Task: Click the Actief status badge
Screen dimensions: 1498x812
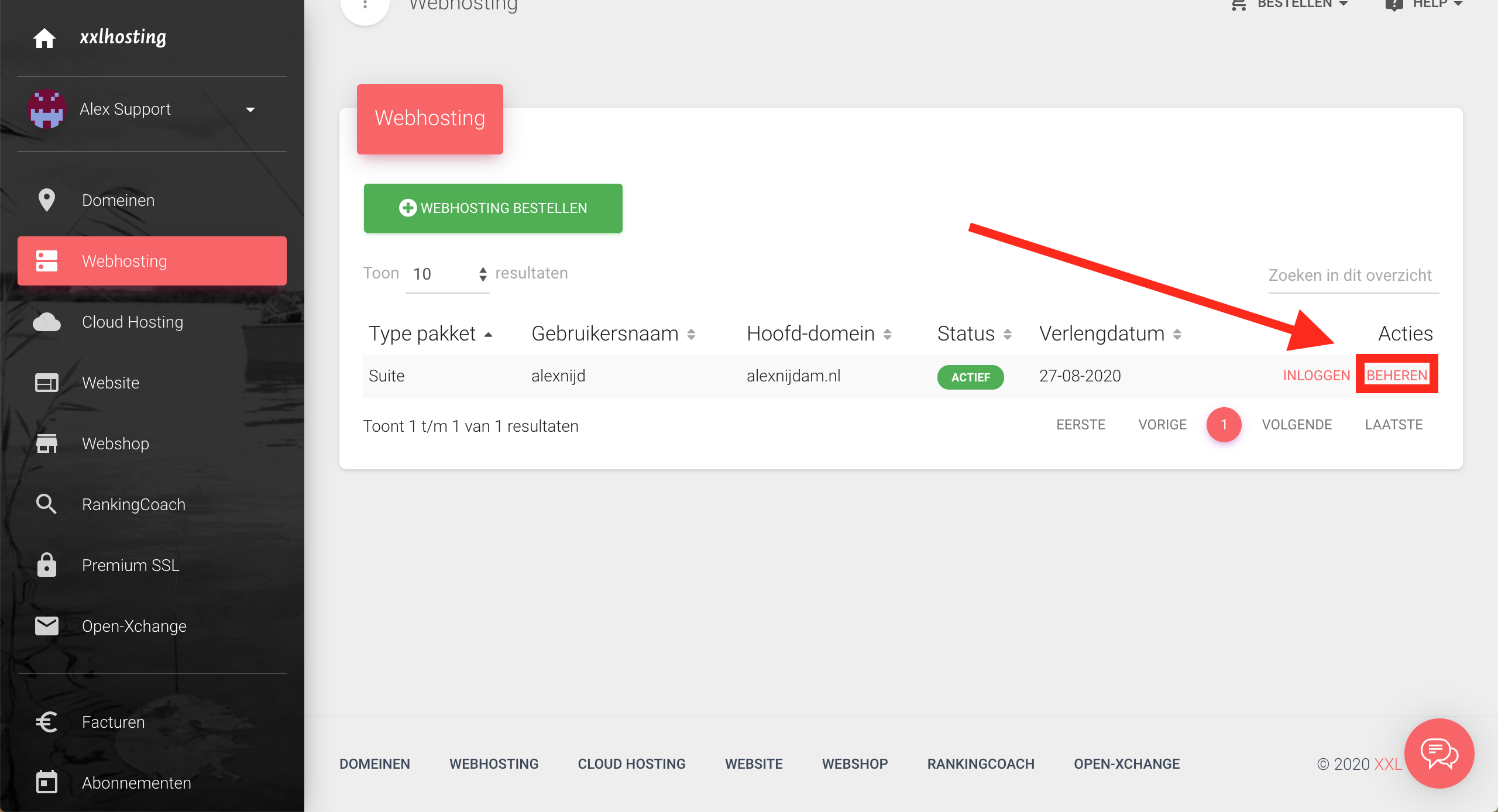Action: (971, 377)
